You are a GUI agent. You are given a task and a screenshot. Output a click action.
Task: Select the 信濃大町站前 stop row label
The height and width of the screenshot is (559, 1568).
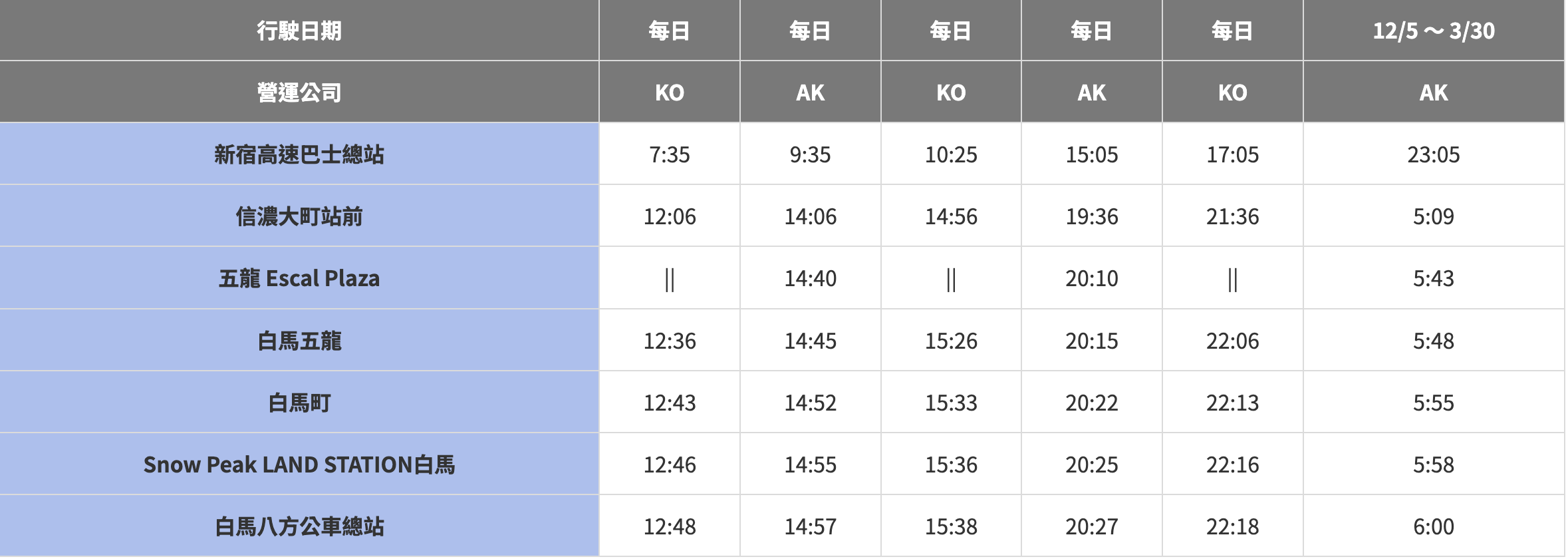[299, 216]
